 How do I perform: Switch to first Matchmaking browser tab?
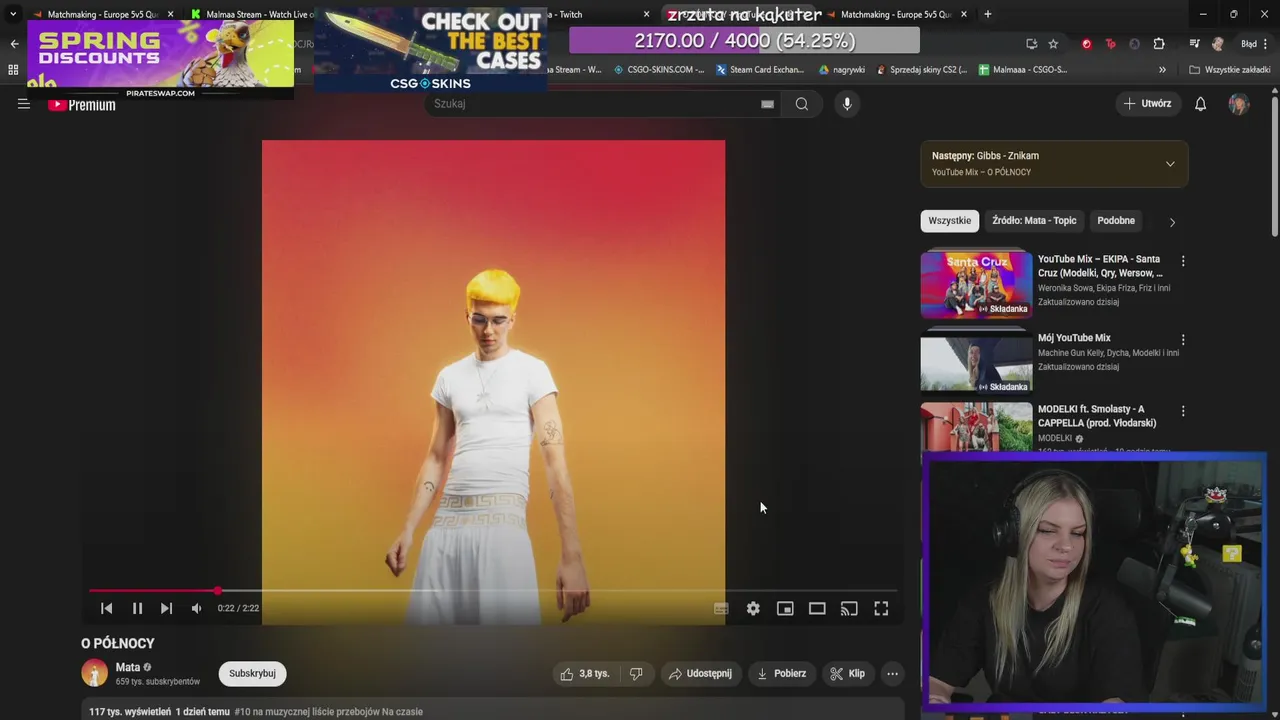pos(101,14)
